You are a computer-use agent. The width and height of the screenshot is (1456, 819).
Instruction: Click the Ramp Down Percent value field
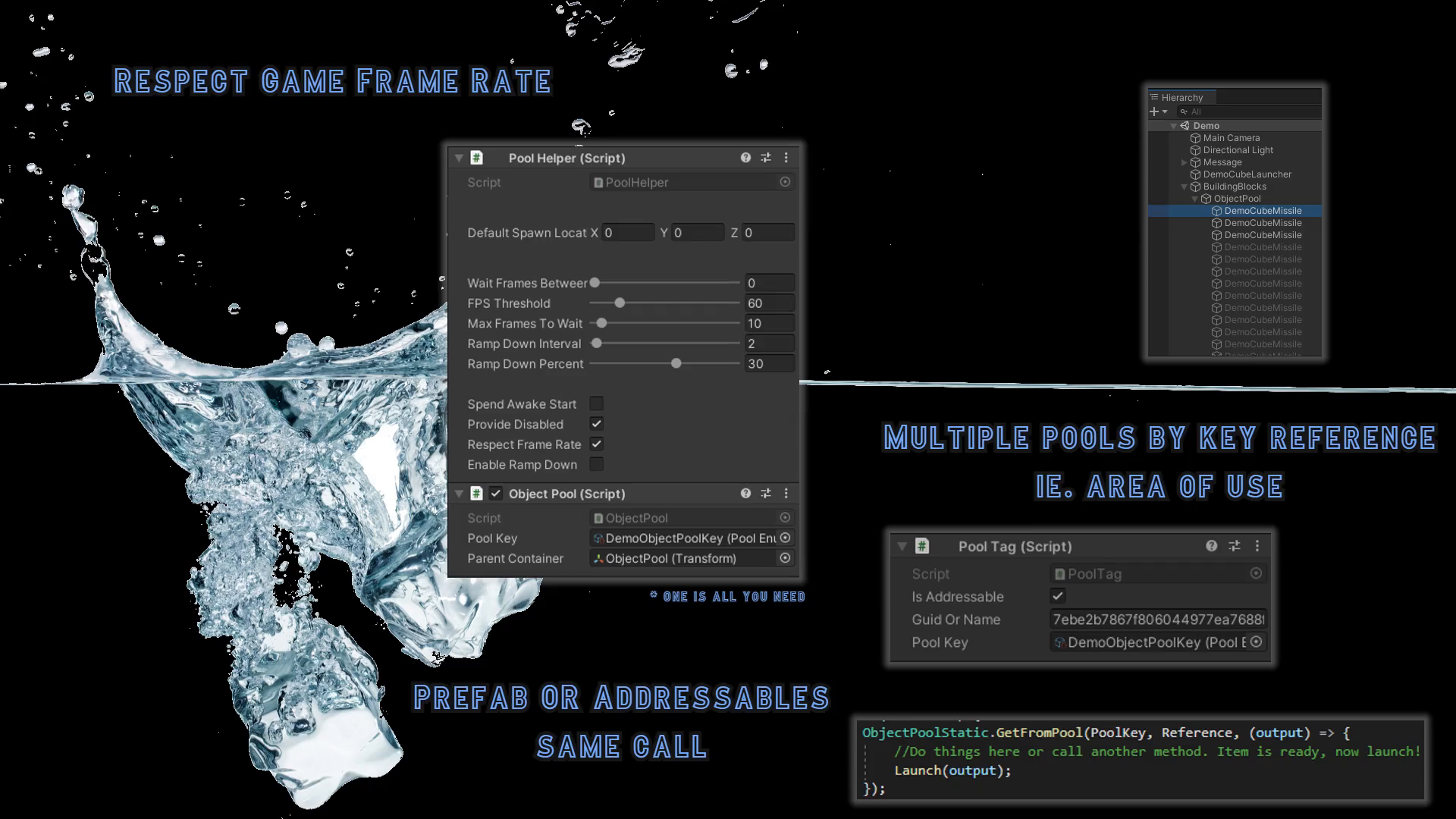pos(770,364)
